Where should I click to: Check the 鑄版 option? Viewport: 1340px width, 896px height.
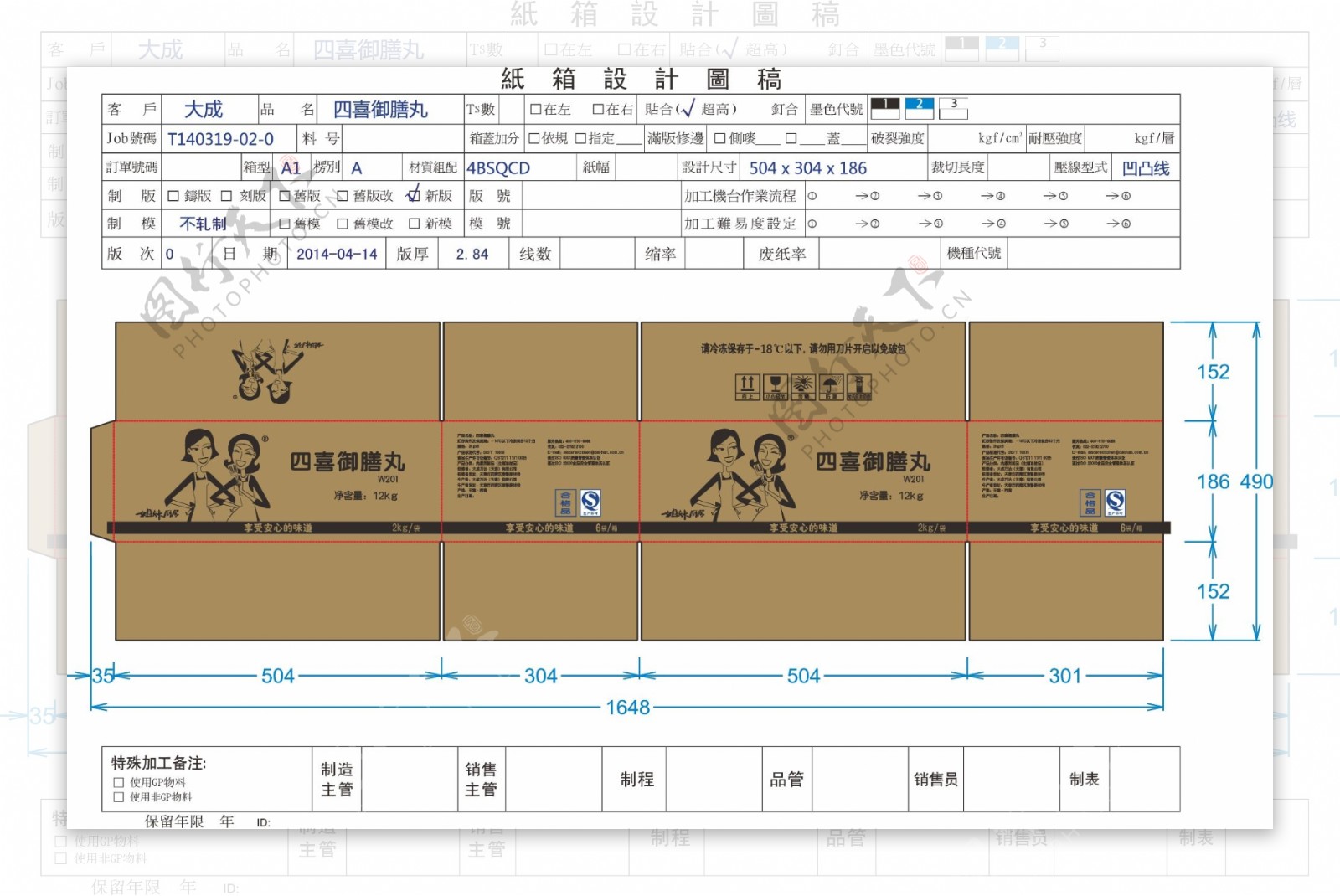(x=173, y=196)
